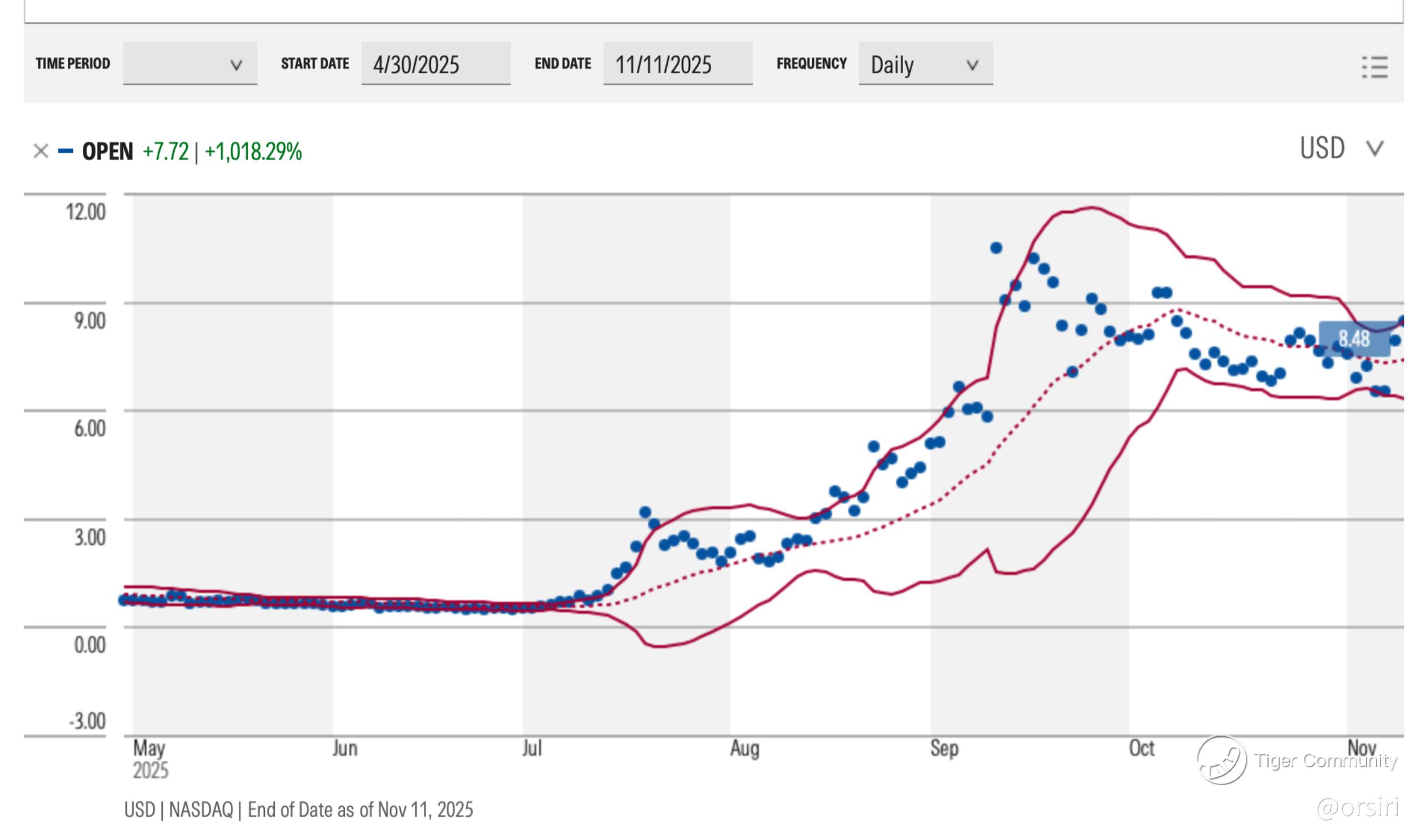Click the End Date field 11/11/2025
The height and width of the screenshot is (840, 1428).
click(677, 64)
